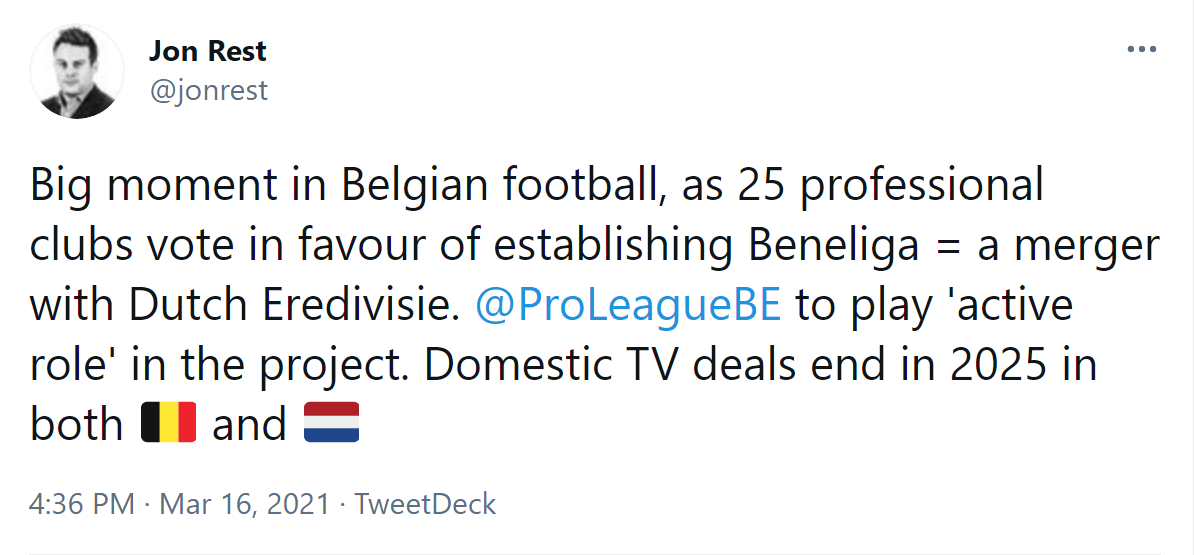The image size is (1194, 555).
Task: Click the word 'and' between the flags
Action: click(x=249, y=425)
